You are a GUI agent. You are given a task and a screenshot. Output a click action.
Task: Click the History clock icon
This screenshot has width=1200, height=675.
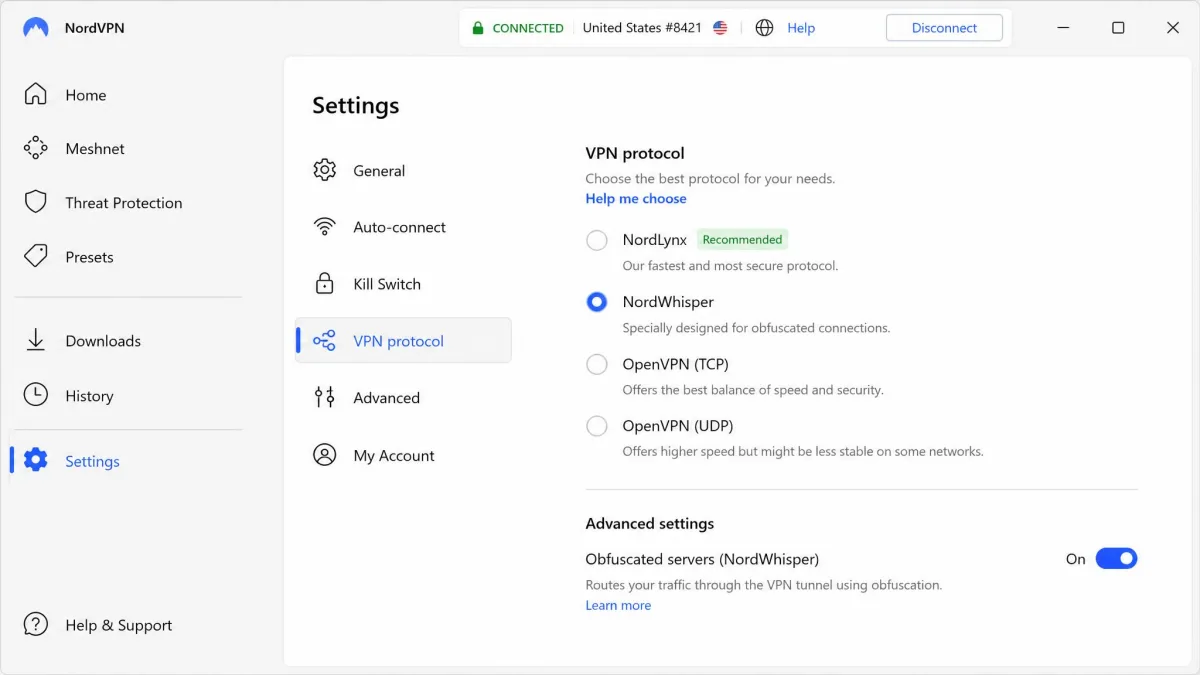36,395
